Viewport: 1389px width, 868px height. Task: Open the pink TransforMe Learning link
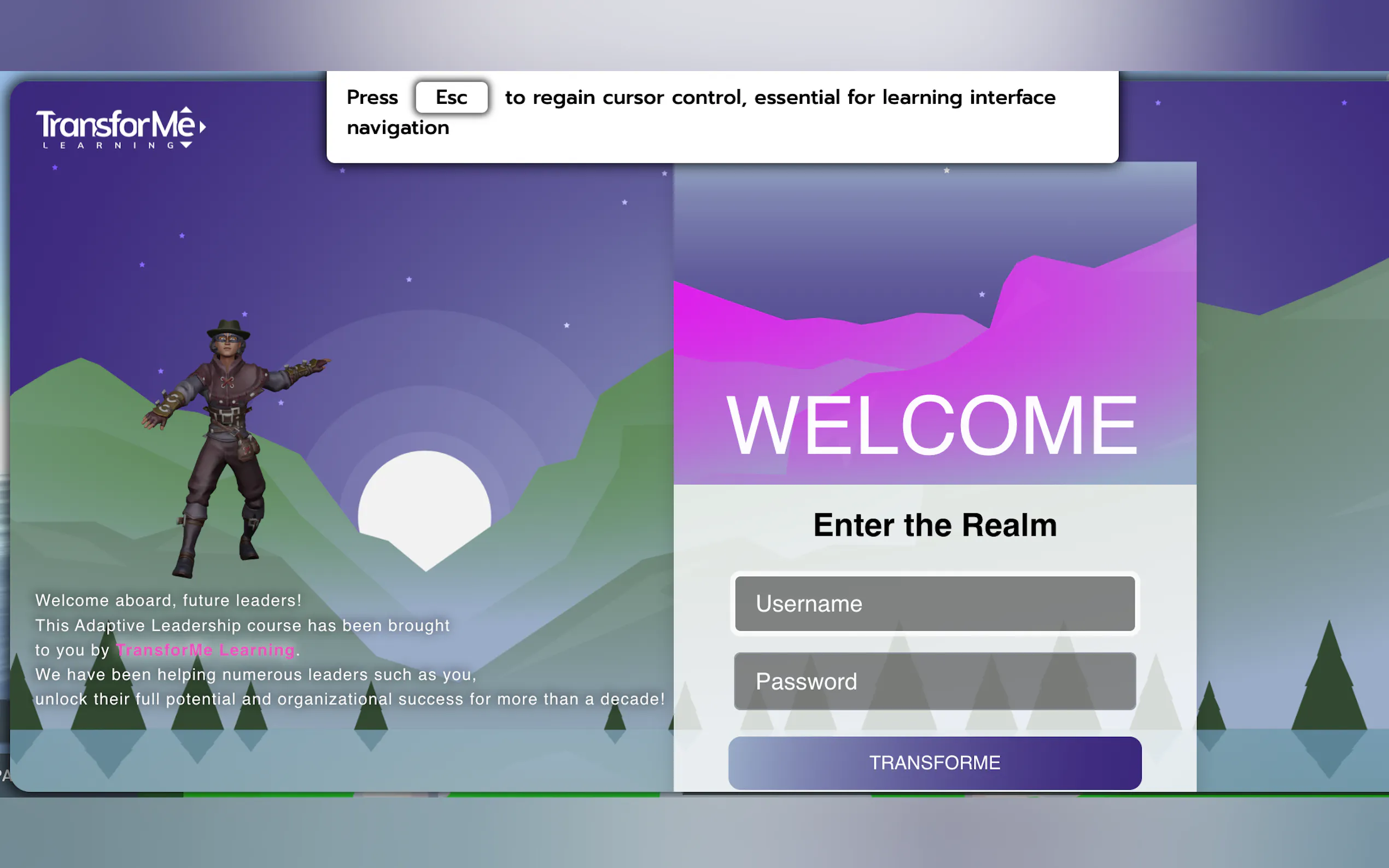point(205,650)
